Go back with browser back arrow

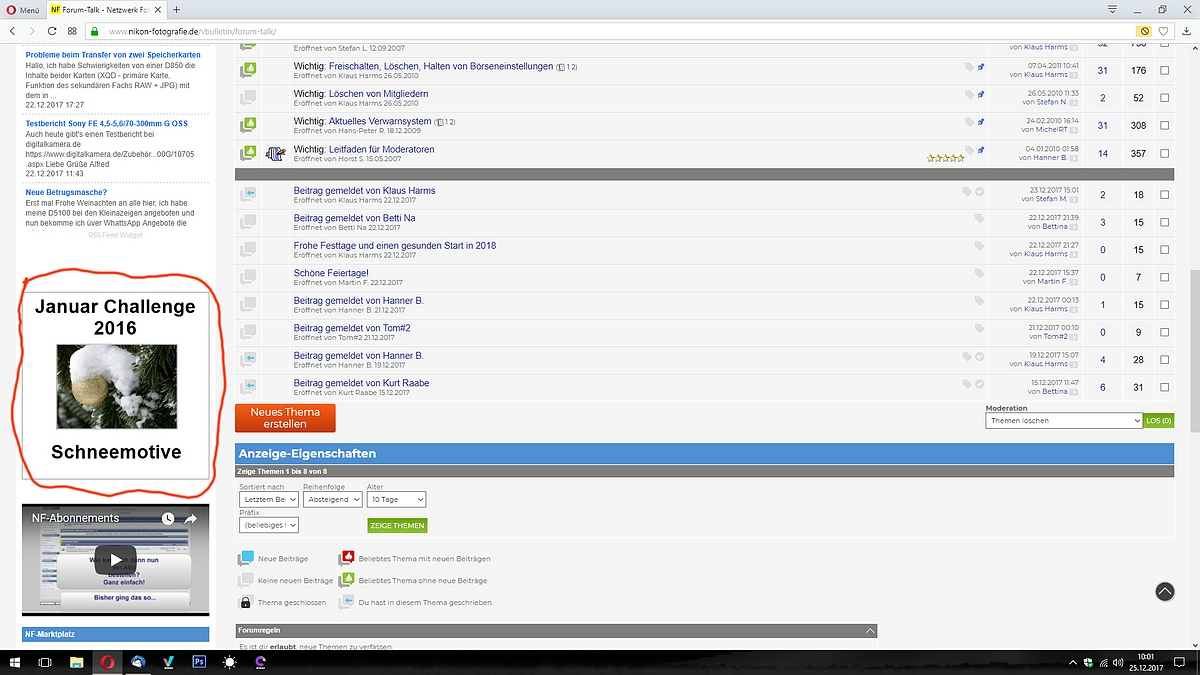pyautogui.click(x=13, y=31)
